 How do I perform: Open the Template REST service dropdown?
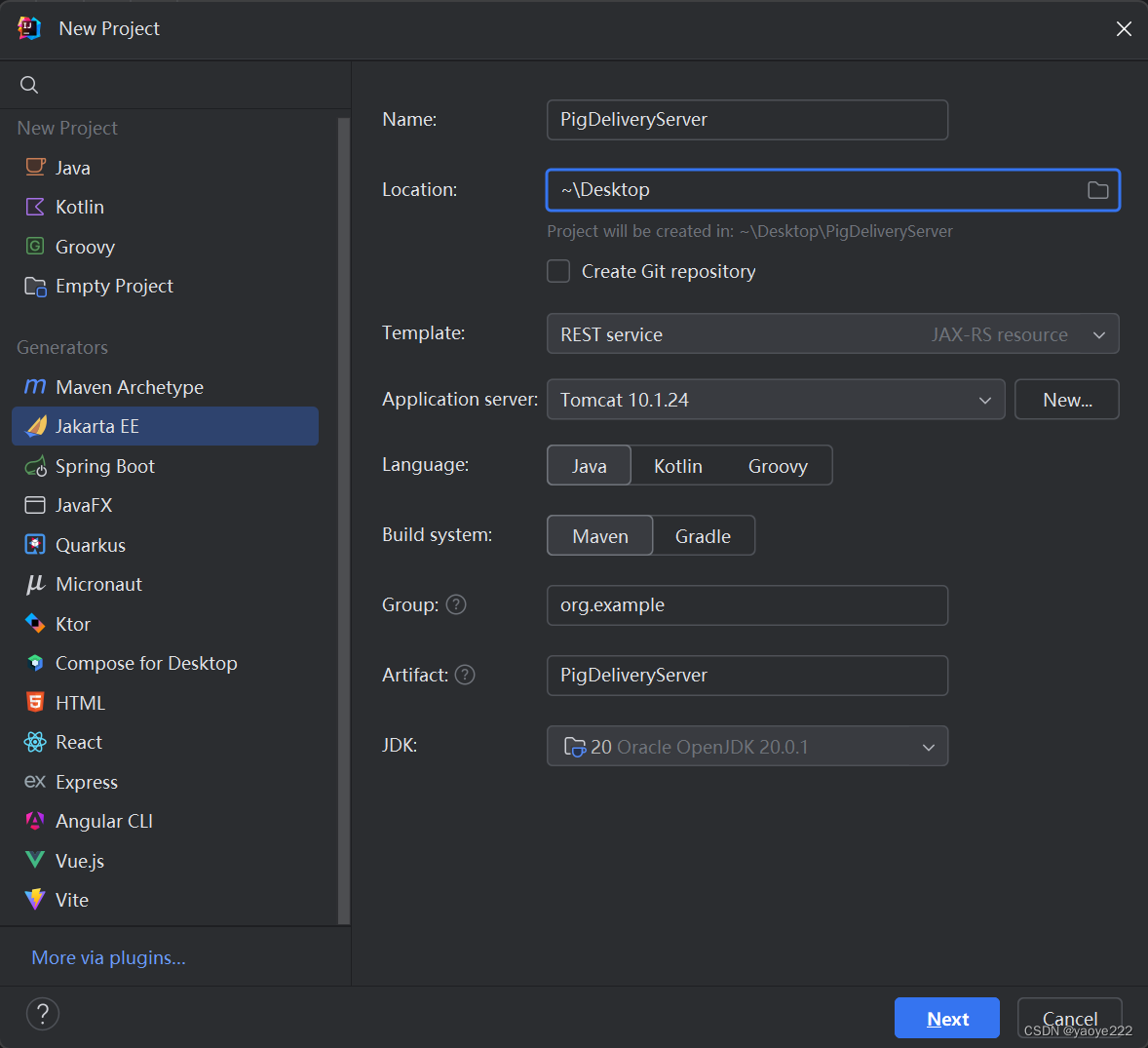832,334
